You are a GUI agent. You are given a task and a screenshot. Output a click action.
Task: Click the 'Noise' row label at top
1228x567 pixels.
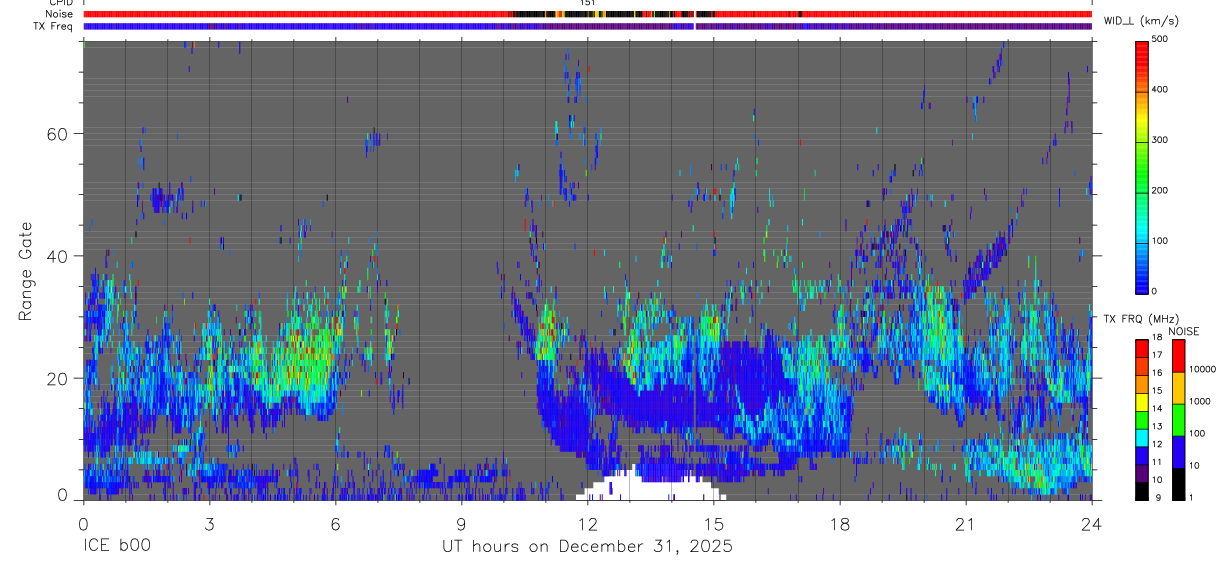59,14
